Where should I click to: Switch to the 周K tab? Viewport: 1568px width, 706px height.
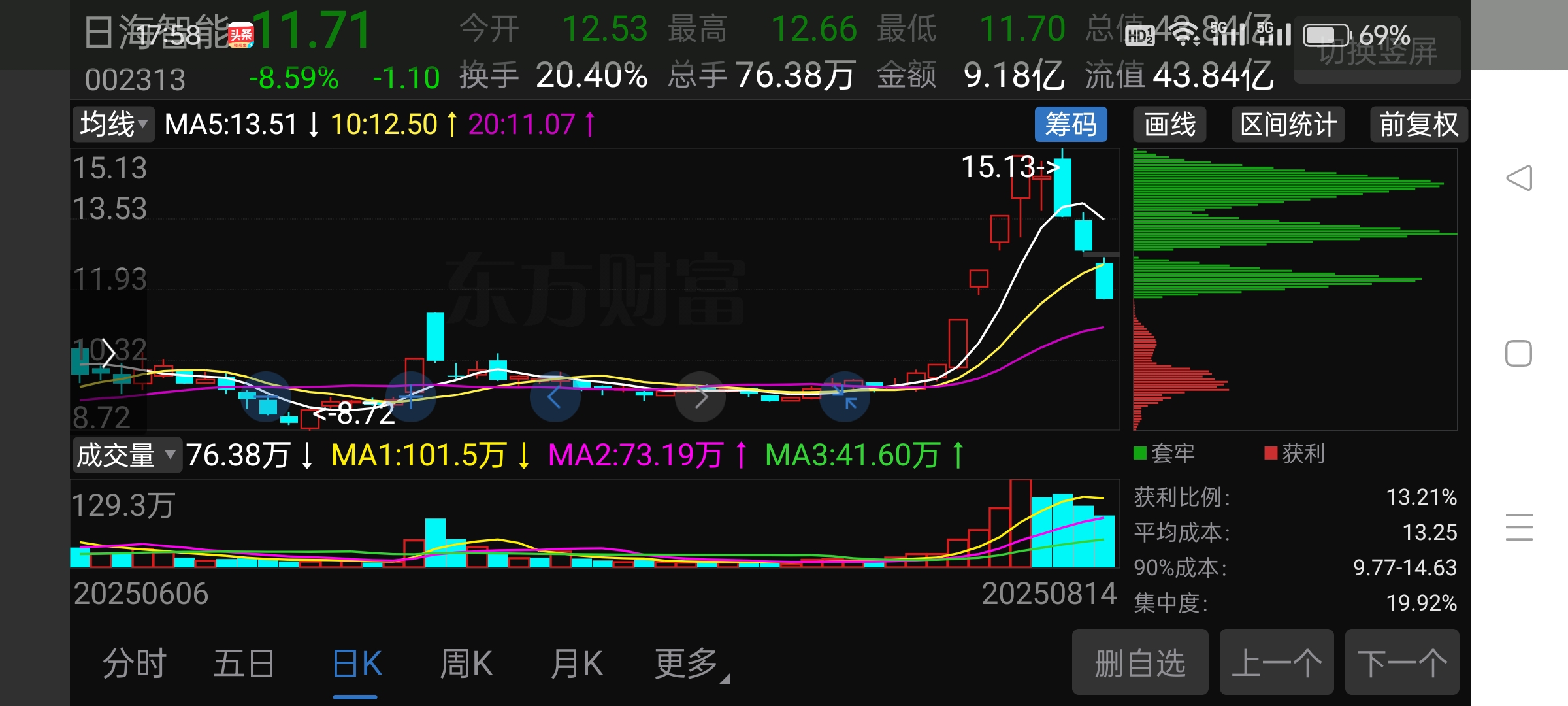466,664
